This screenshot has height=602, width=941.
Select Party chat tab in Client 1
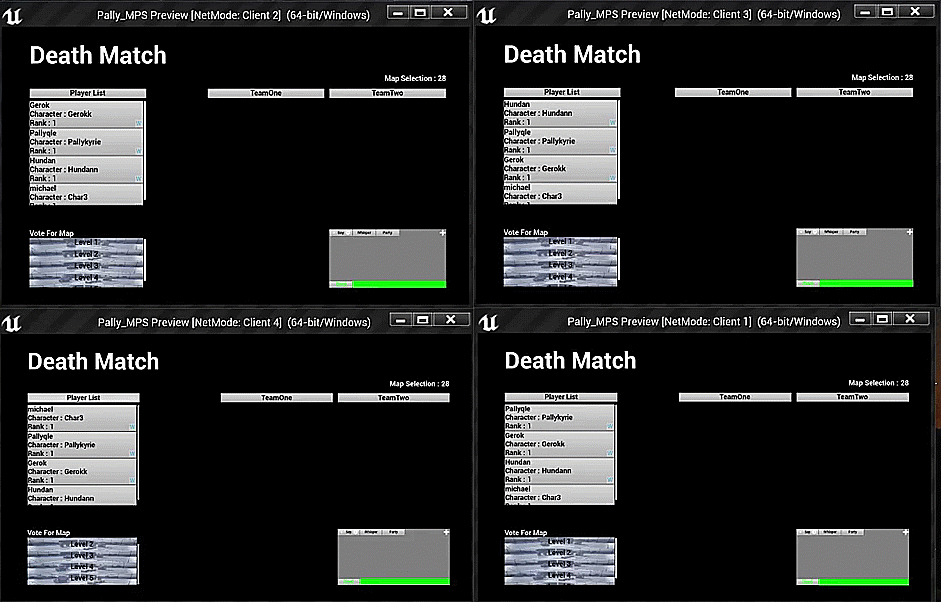click(853, 532)
